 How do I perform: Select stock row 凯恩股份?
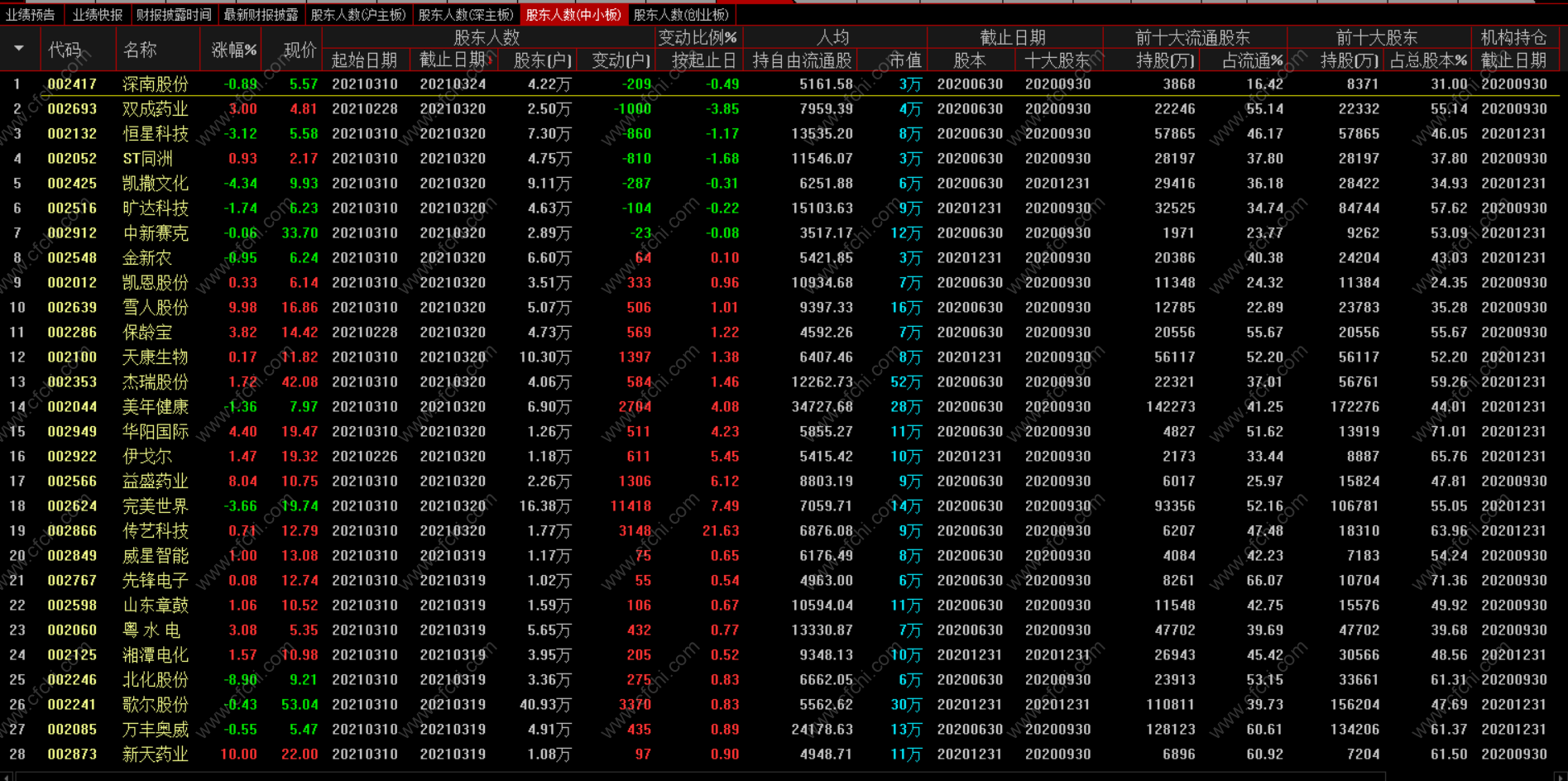[779, 283]
